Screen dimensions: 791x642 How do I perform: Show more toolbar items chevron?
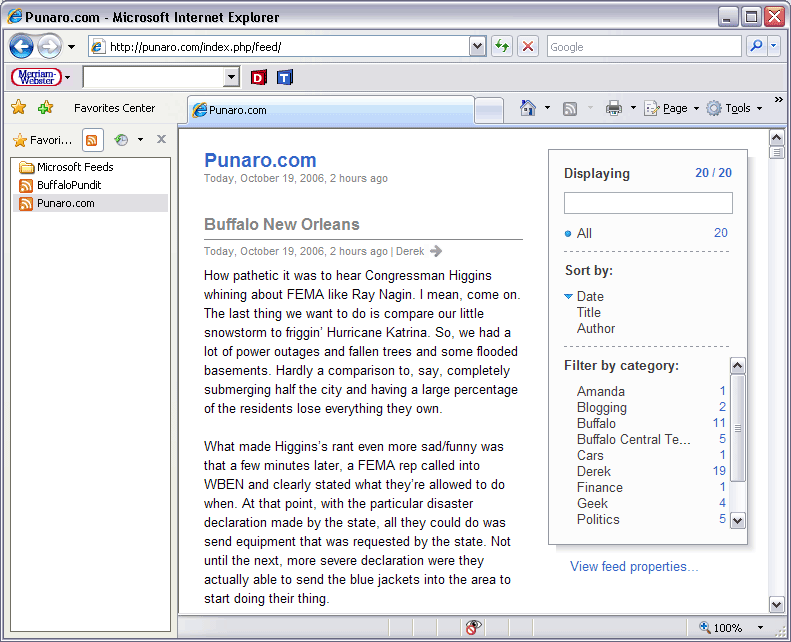778,99
